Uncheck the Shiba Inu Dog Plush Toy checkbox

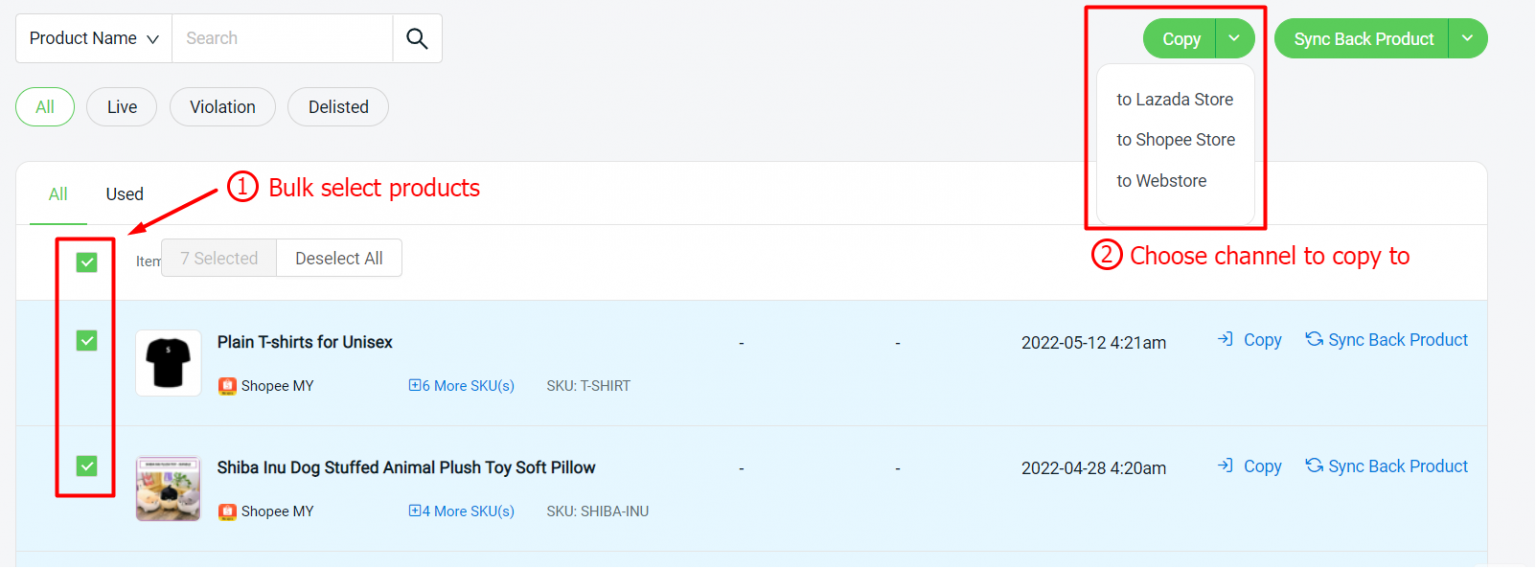coord(87,465)
